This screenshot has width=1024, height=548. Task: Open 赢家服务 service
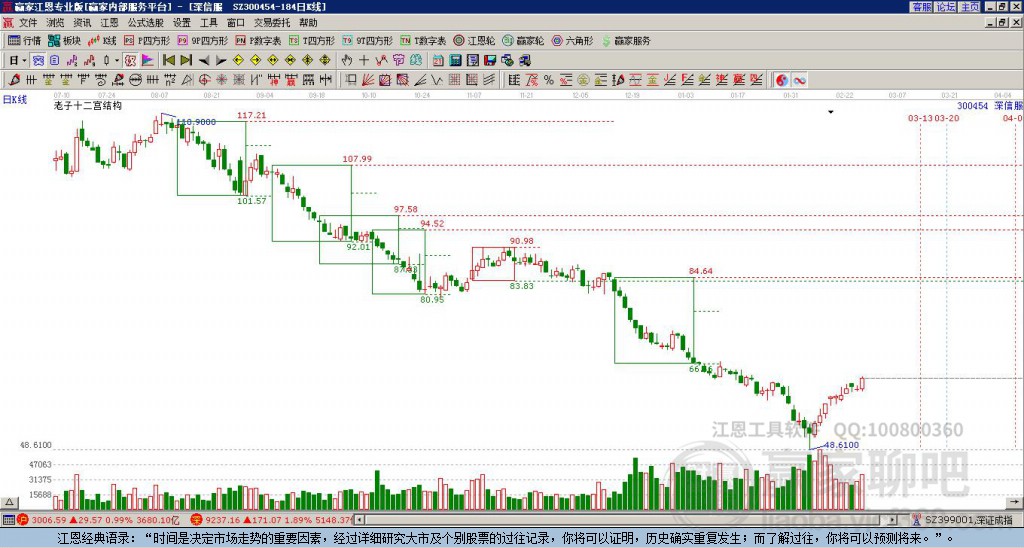(x=626, y=40)
